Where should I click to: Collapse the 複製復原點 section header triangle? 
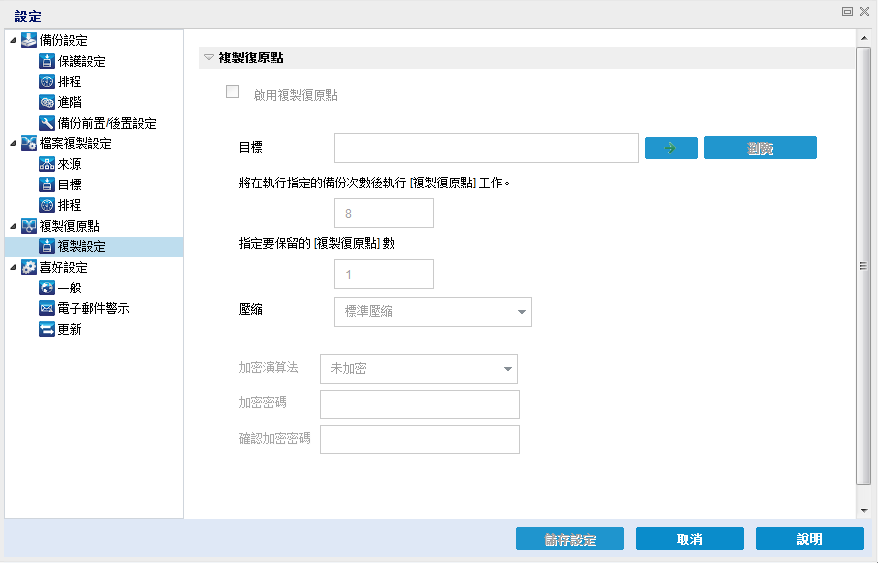point(208,58)
